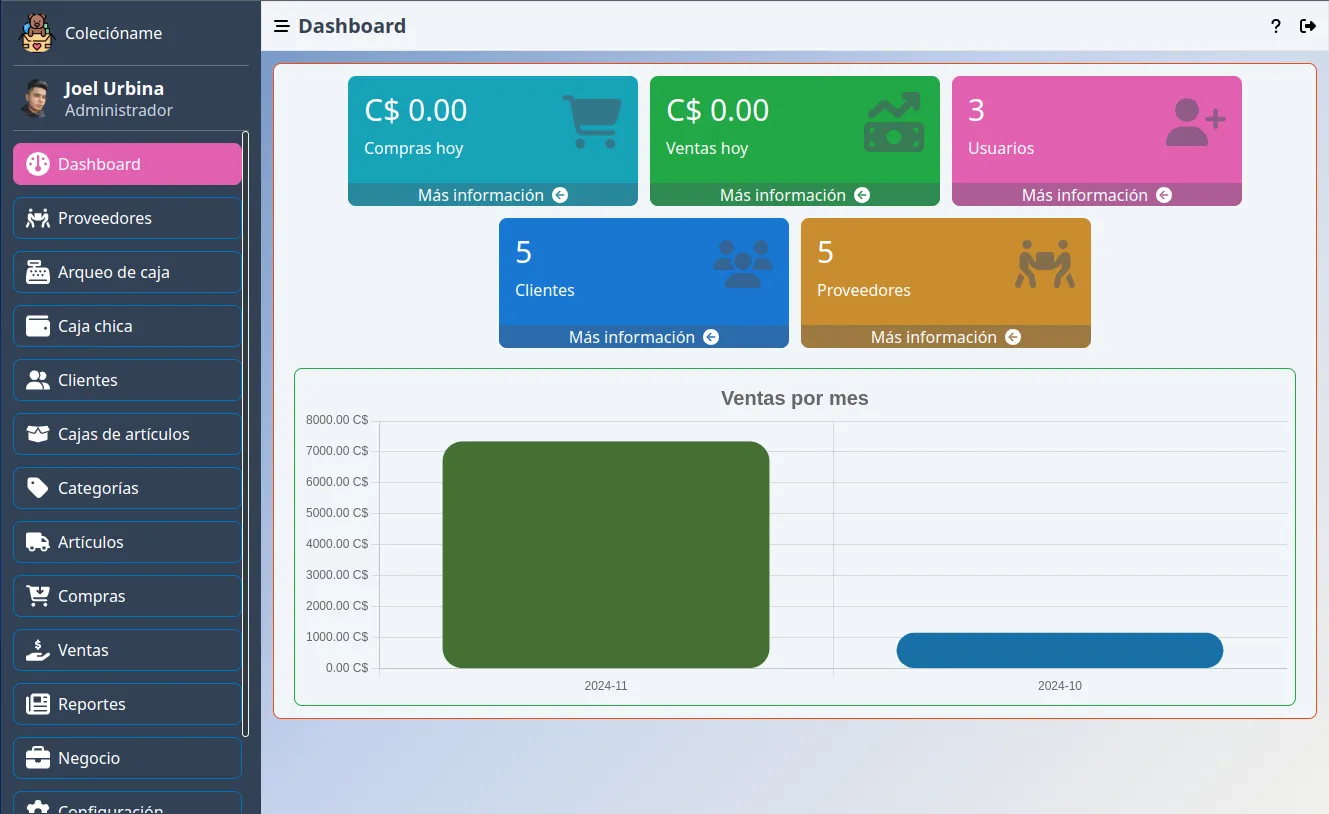
Task: Click the Arqueo de caja cash register icon
Action: pos(36,271)
